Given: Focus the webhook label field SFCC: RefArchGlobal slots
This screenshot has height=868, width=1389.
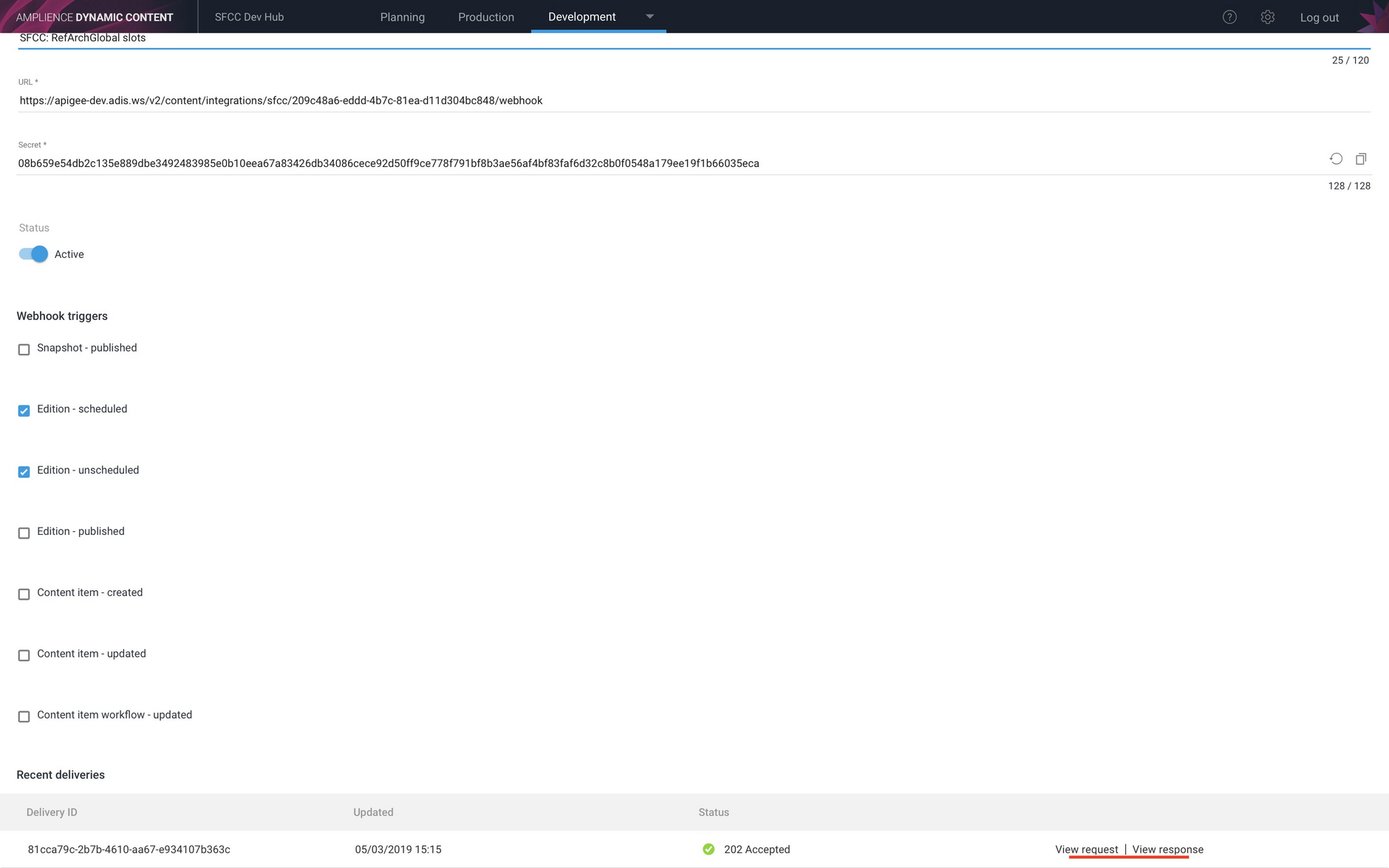Looking at the screenshot, I should [x=694, y=40].
